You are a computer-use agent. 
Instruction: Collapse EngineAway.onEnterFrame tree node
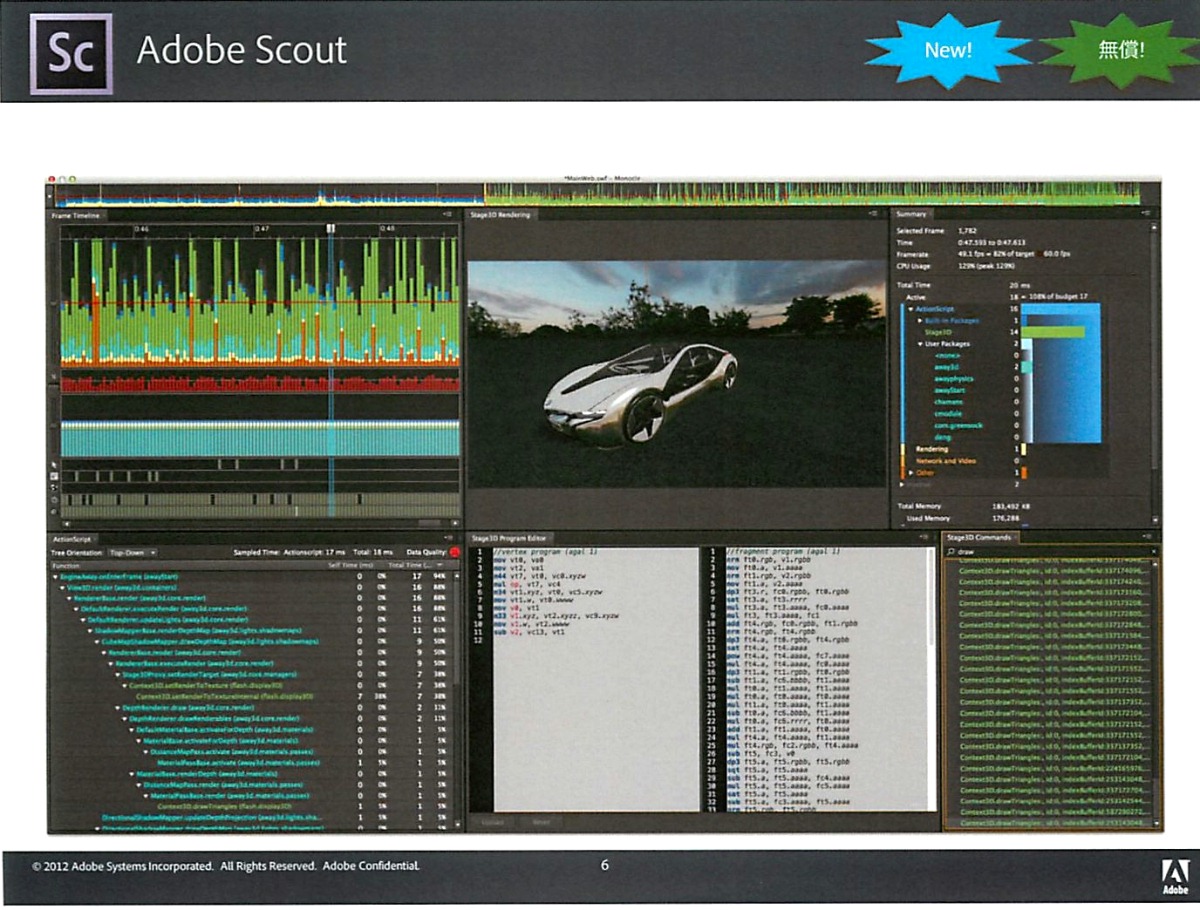[x=56, y=577]
